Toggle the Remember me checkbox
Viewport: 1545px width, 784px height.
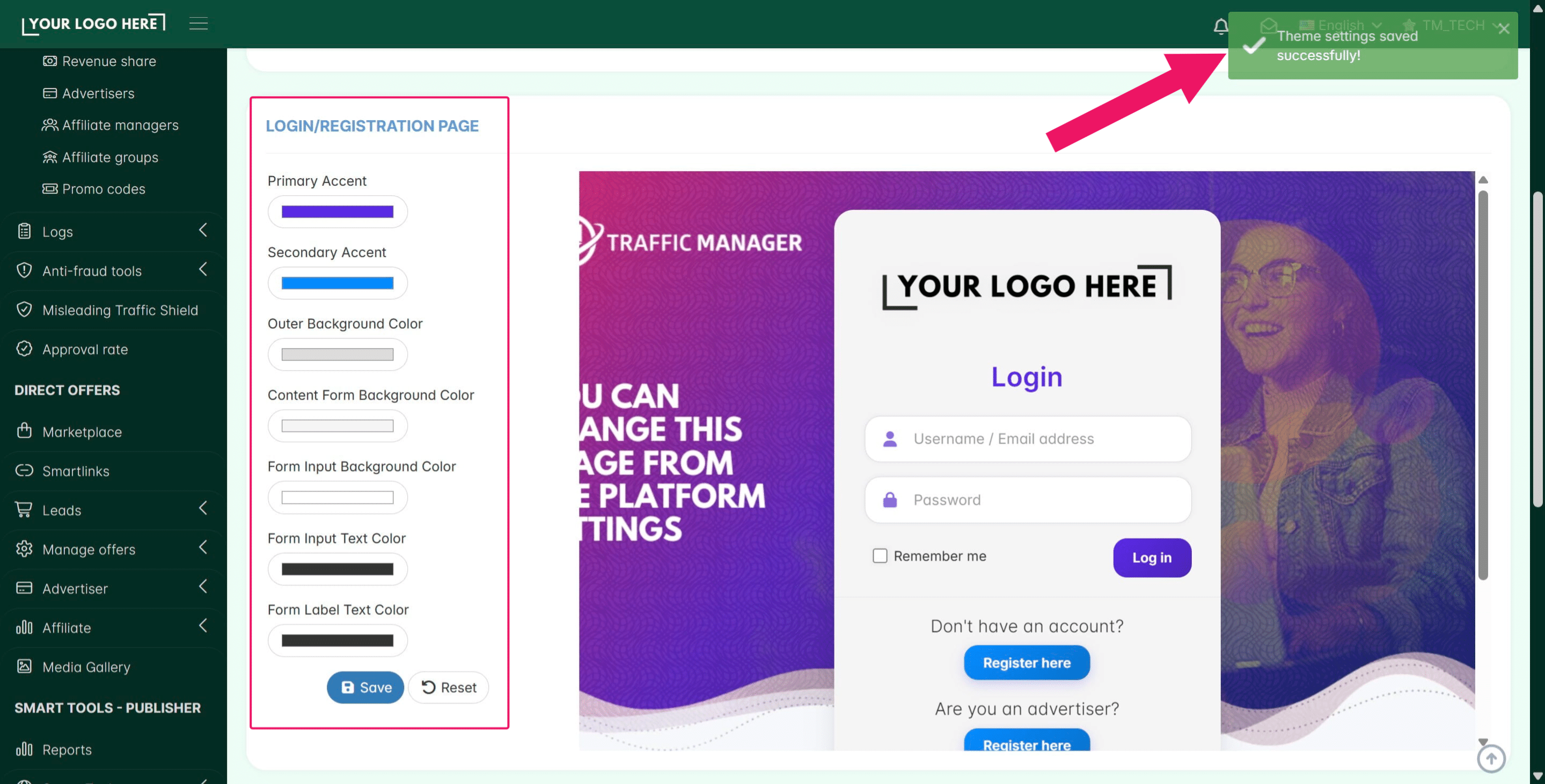coord(880,556)
